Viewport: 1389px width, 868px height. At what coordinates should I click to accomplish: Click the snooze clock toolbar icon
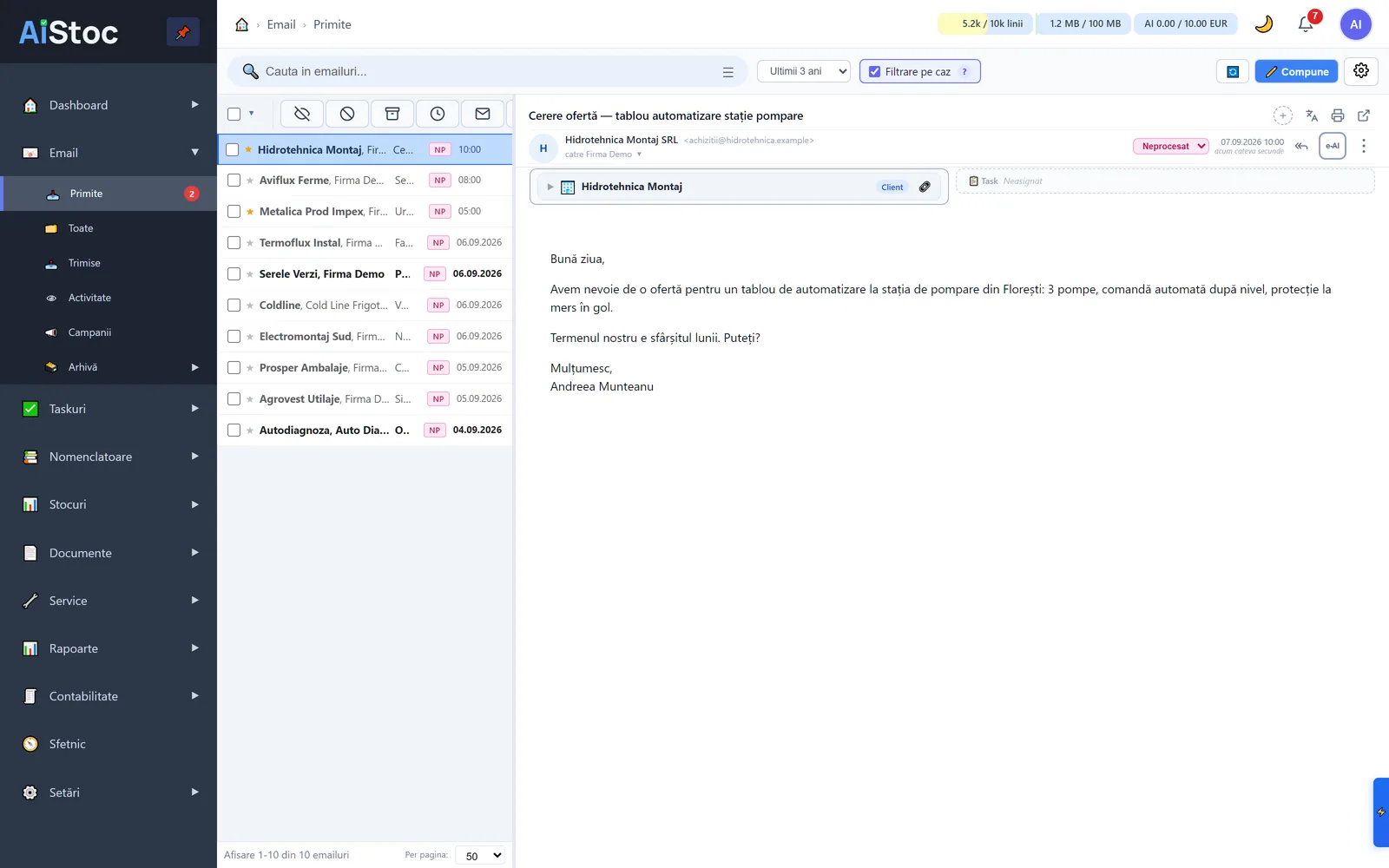(438, 114)
